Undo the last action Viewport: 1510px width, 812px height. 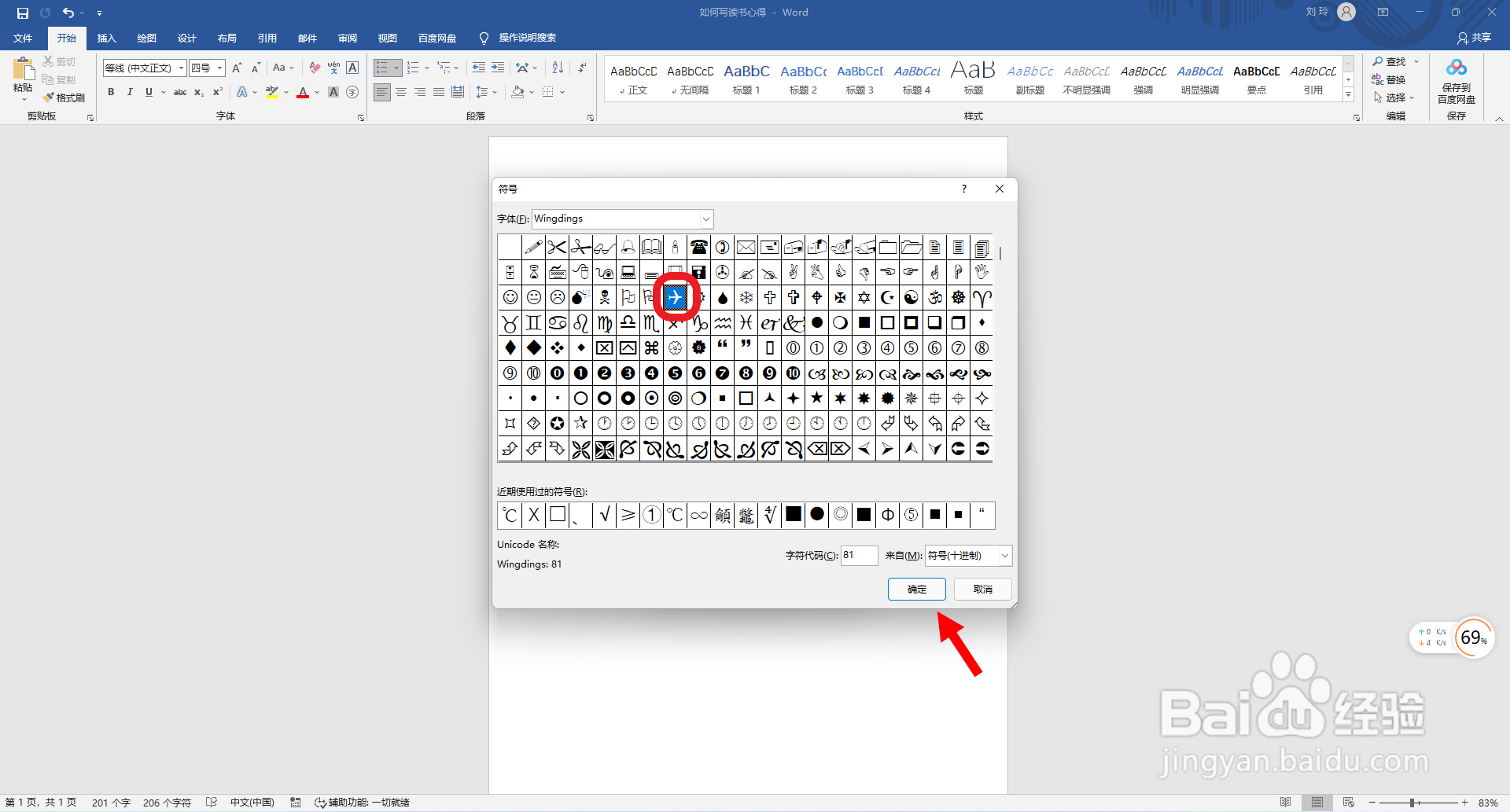pos(68,13)
